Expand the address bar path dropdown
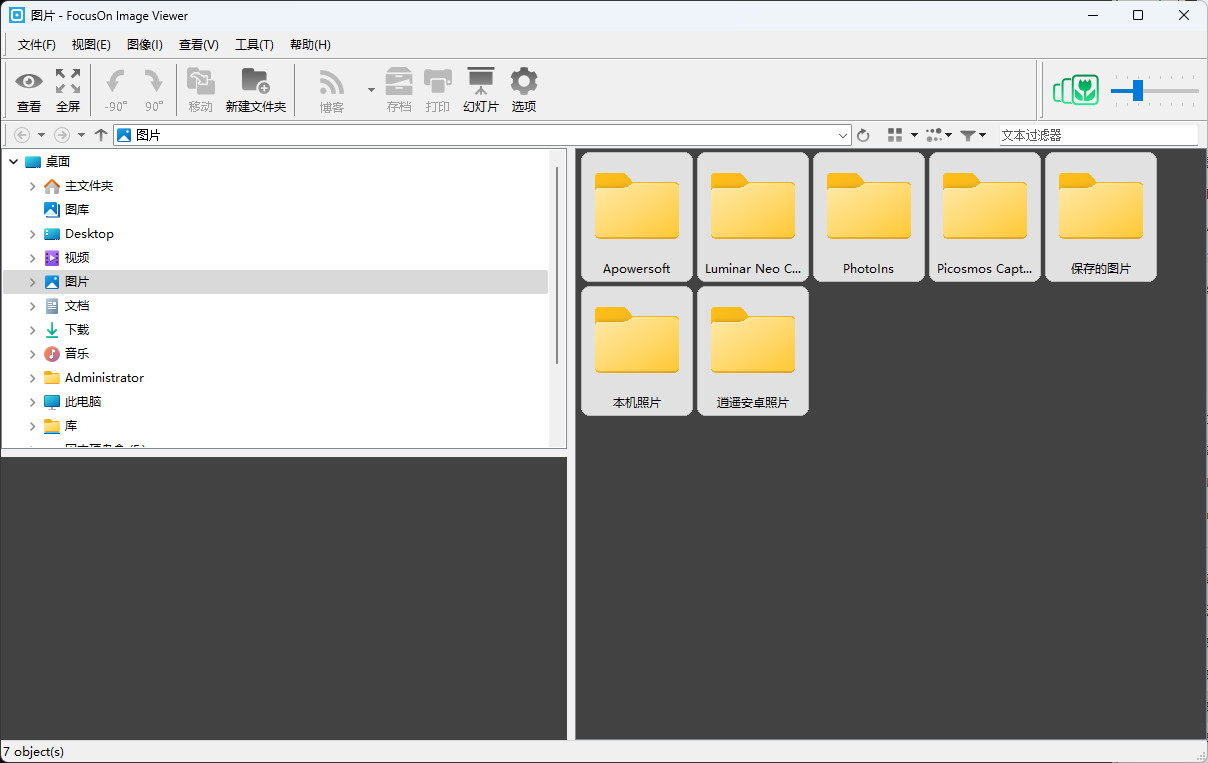The width and height of the screenshot is (1208, 763). (843, 135)
